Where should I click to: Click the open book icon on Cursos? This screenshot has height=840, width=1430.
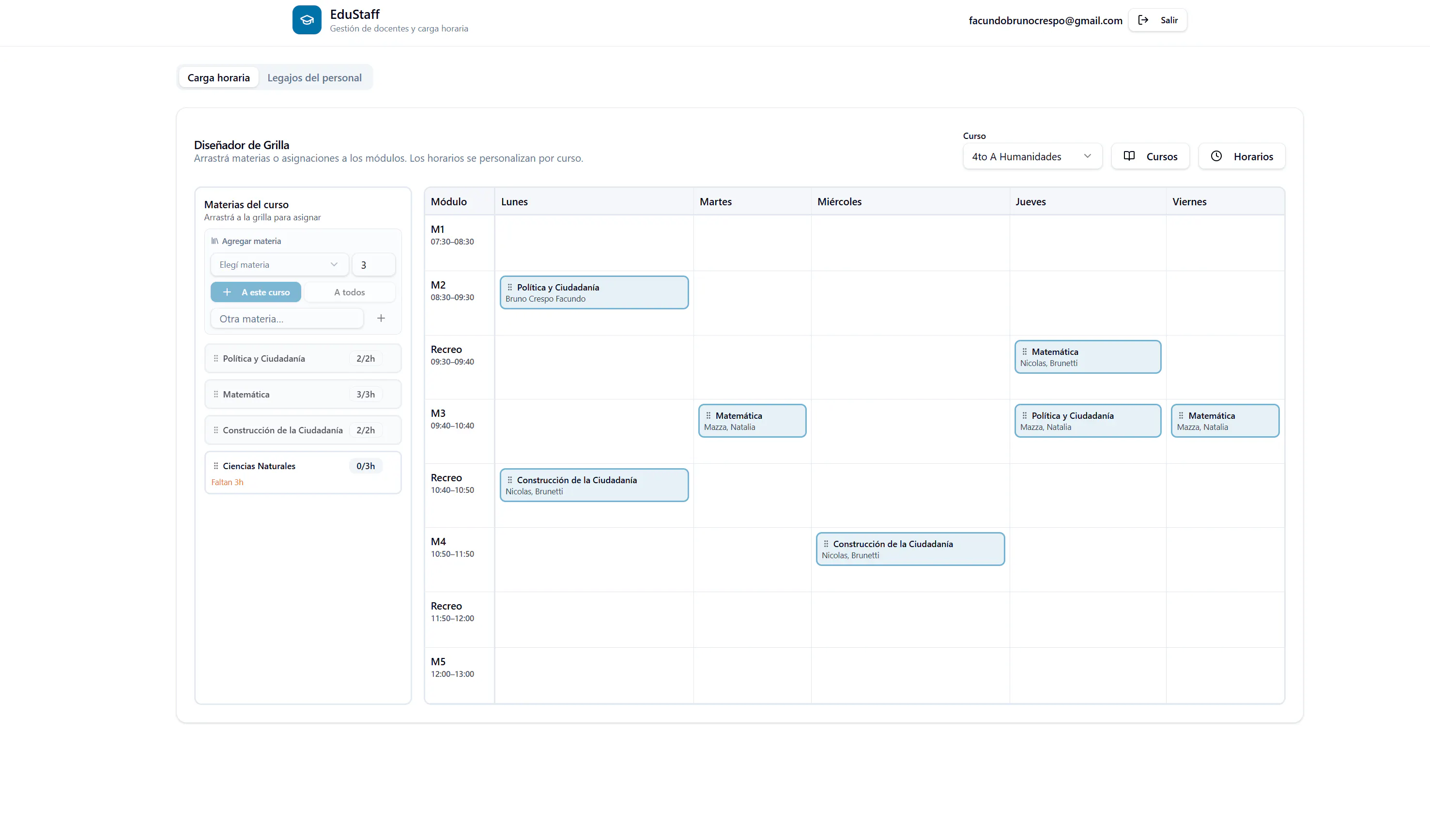pos(1129,156)
